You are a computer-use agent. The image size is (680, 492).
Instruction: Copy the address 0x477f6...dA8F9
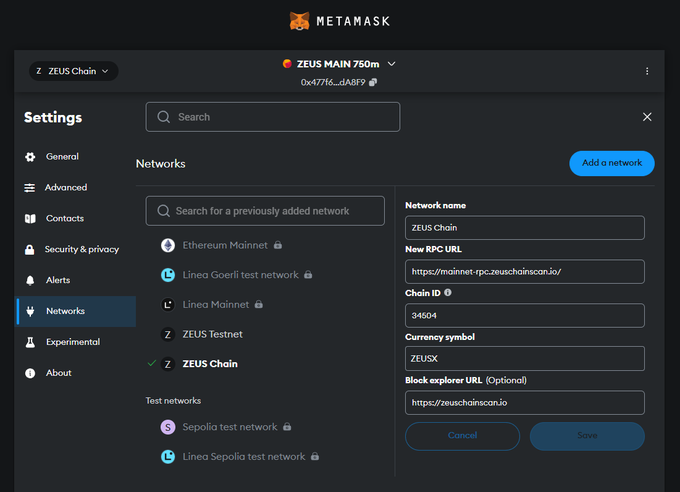pos(373,82)
